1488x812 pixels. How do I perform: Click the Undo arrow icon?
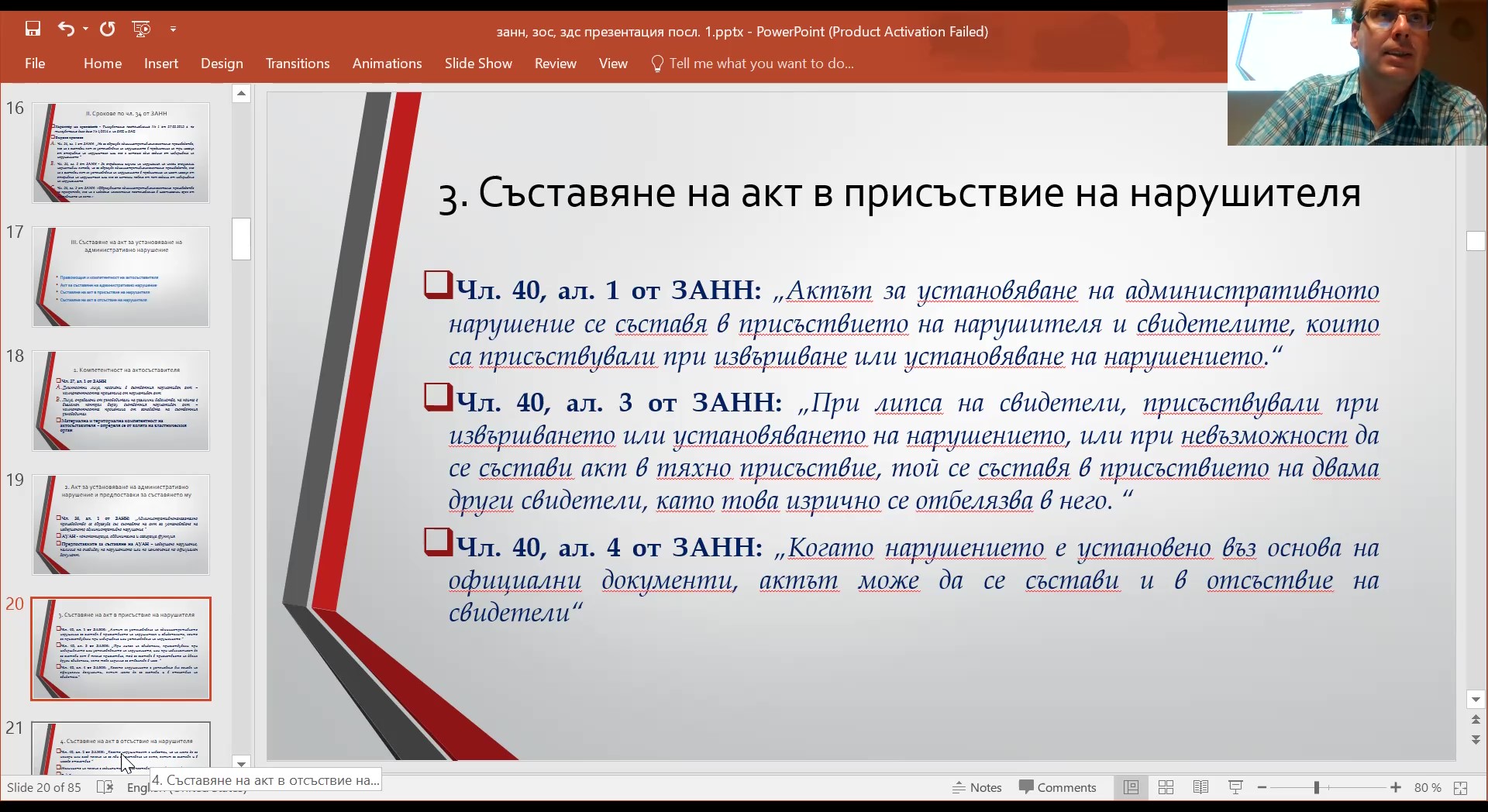[65, 29]
